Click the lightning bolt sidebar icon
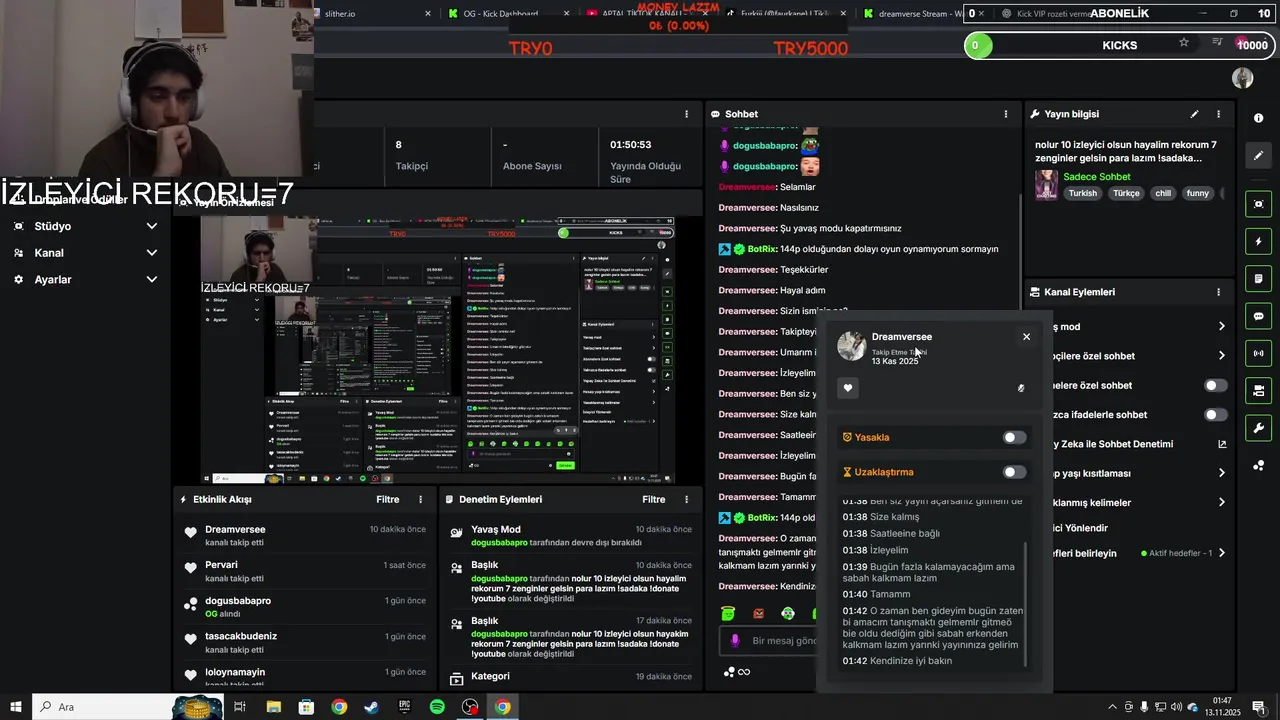 pyautogui.click(x=1258, y=242)
